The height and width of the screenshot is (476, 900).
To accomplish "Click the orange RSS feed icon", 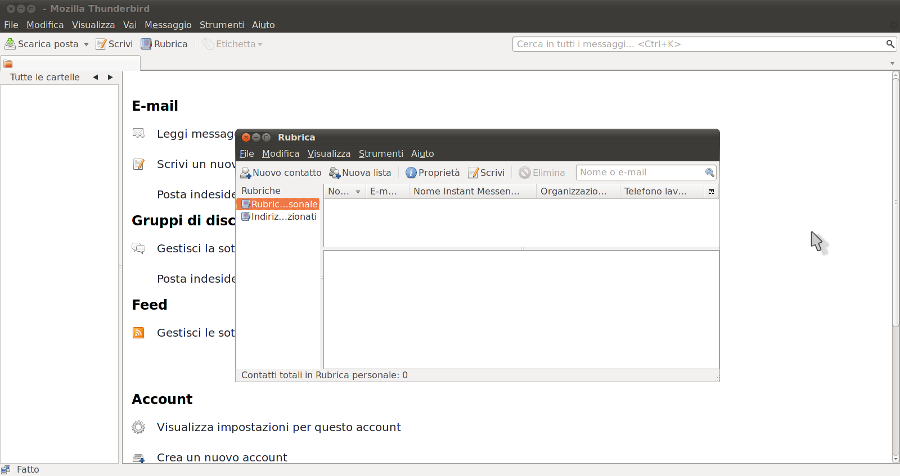I will coord(138,332).
